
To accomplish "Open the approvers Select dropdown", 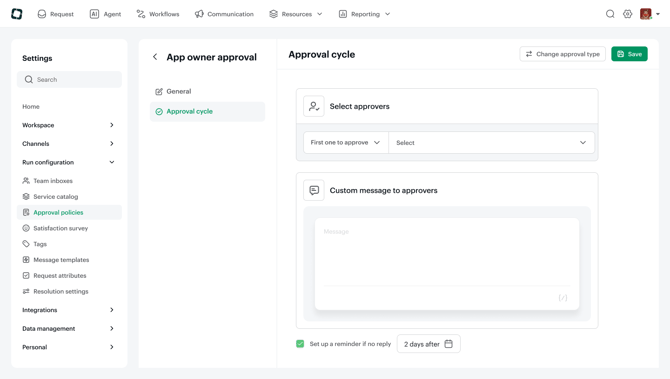I will [x=491, y=142].
